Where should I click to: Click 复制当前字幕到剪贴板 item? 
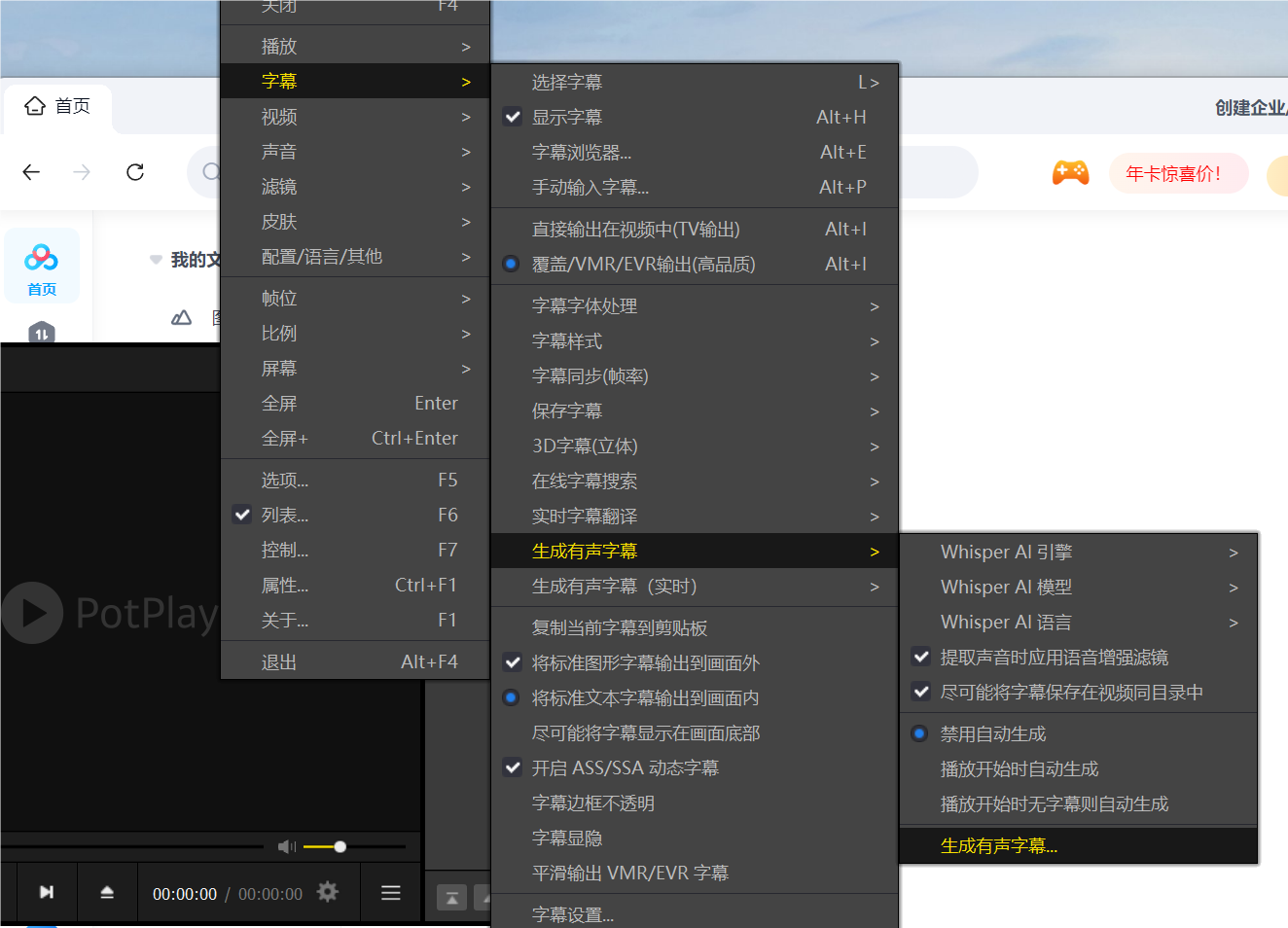[x=695, y=627]
